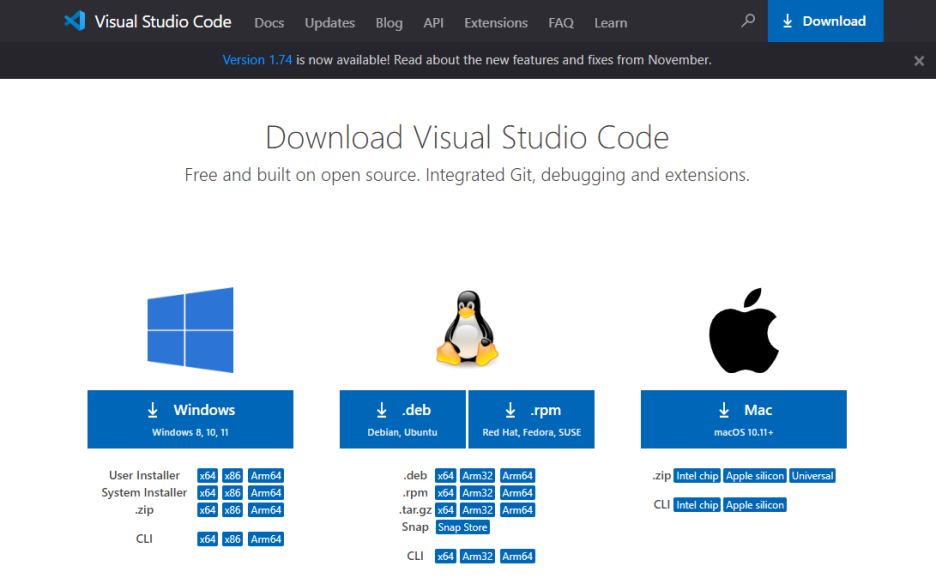The width and height of the screenshot is (936, 584).
Task: Choose Linux .rpm Arm32 badge
Action: click(478, 493)
